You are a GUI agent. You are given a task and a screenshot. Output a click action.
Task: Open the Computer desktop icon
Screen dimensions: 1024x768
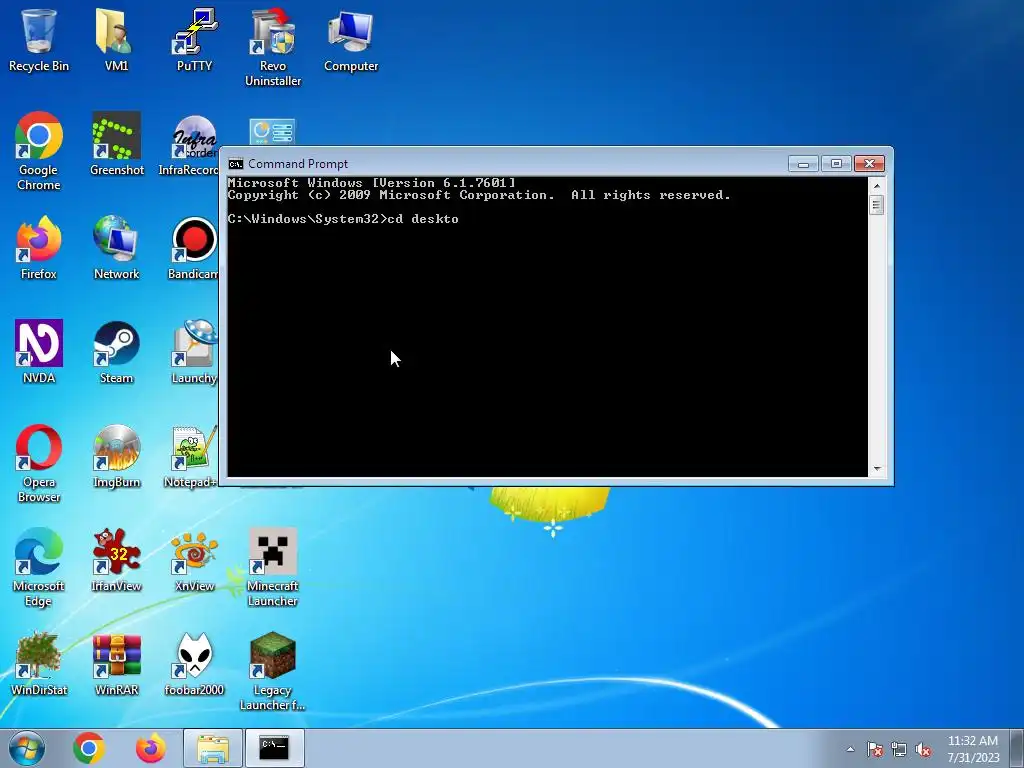pos(351,39)
